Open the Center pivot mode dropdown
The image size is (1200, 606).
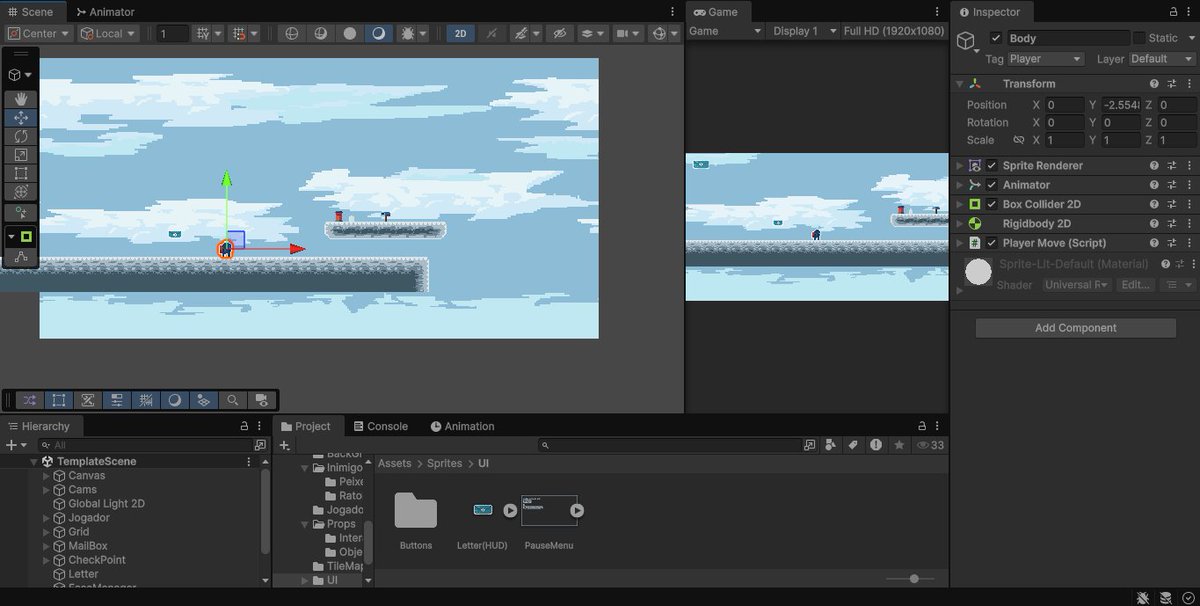(x=39, y=33)
